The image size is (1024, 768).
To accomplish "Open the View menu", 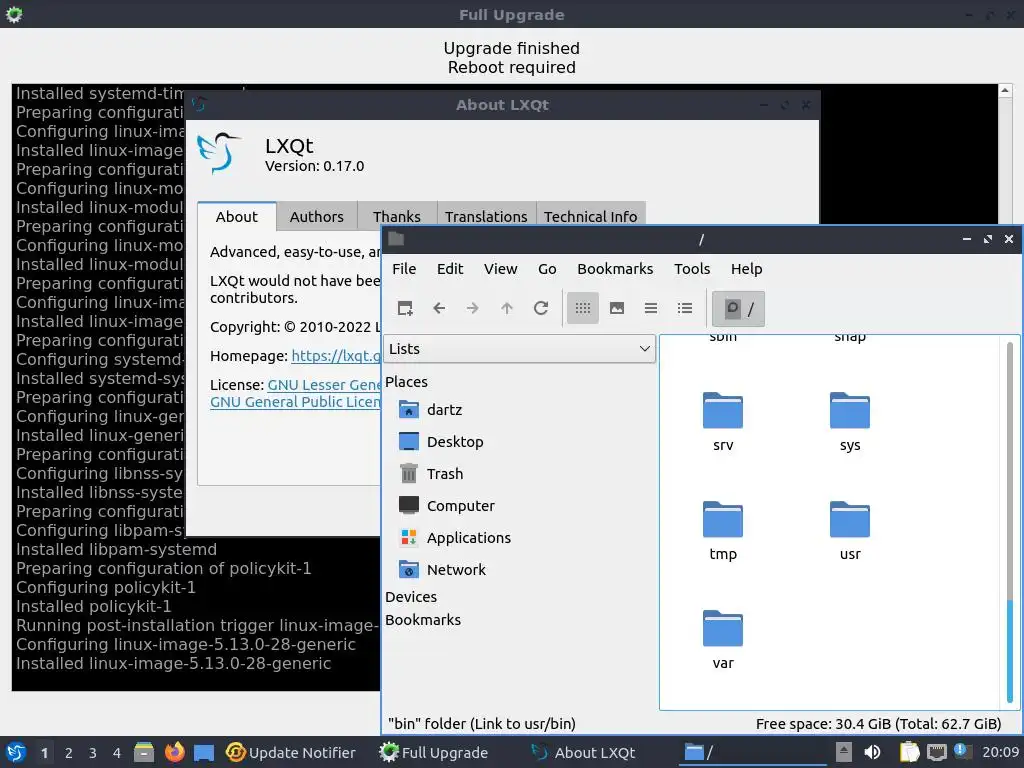I will click(x=500, y=269).
